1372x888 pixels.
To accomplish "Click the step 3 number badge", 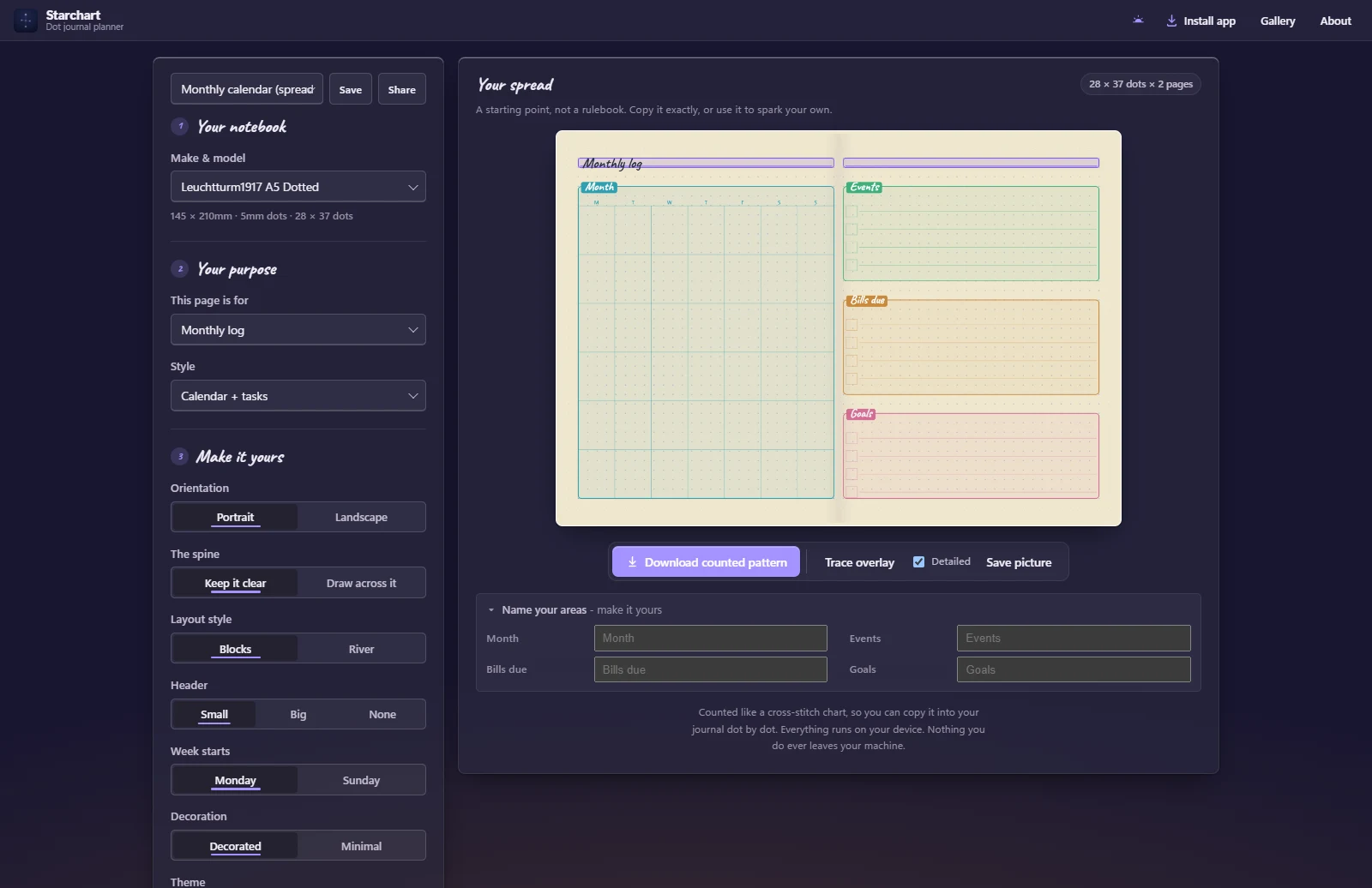I will pyautogui.click(x=180, y=457).
